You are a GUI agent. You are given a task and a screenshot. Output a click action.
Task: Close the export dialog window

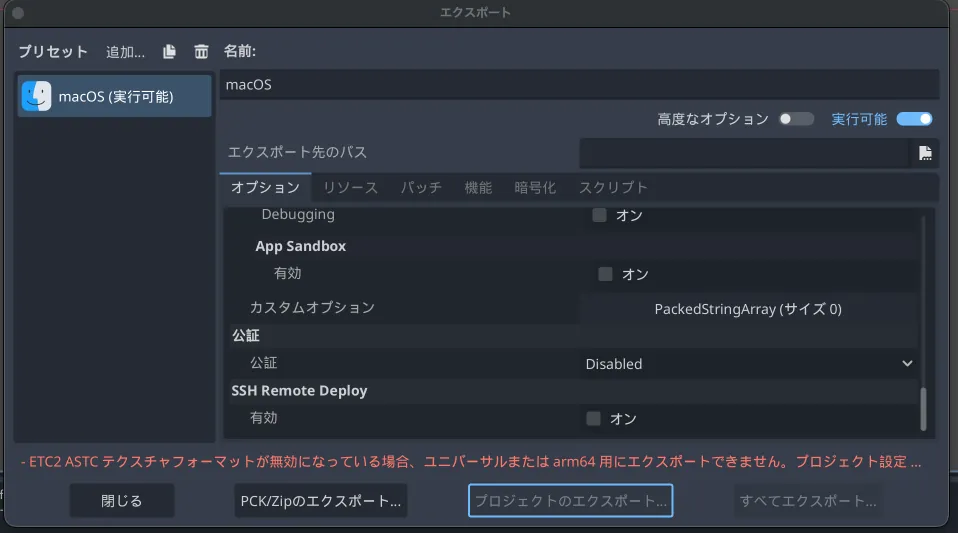point(18,13)
